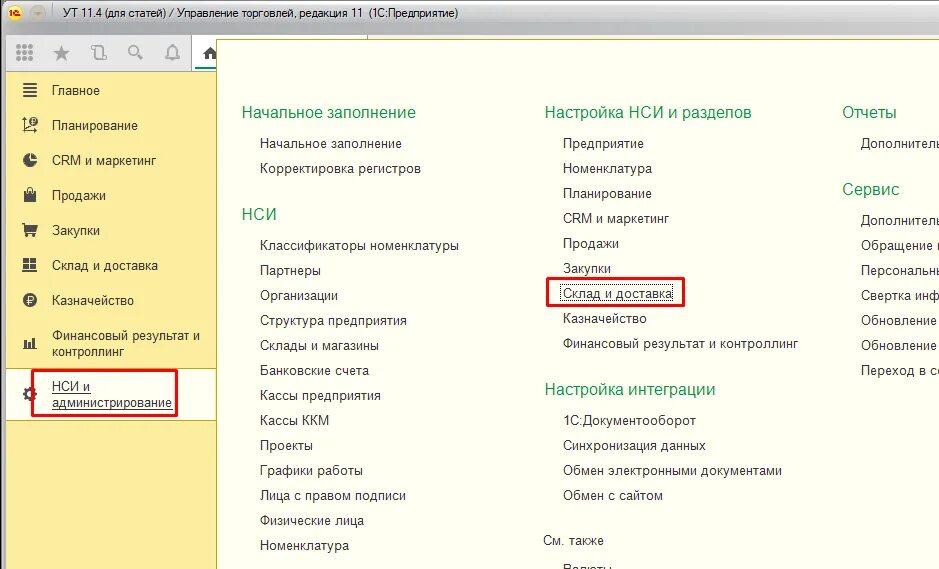
Task: Open Финансовый результат и контроллинг settings
Action: 680,344
